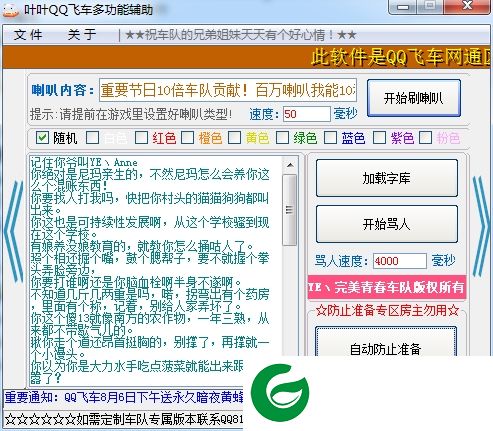Click the scroll-up arrow of the text list
Viewport: 493px width, 431px height.
(290, 165)
